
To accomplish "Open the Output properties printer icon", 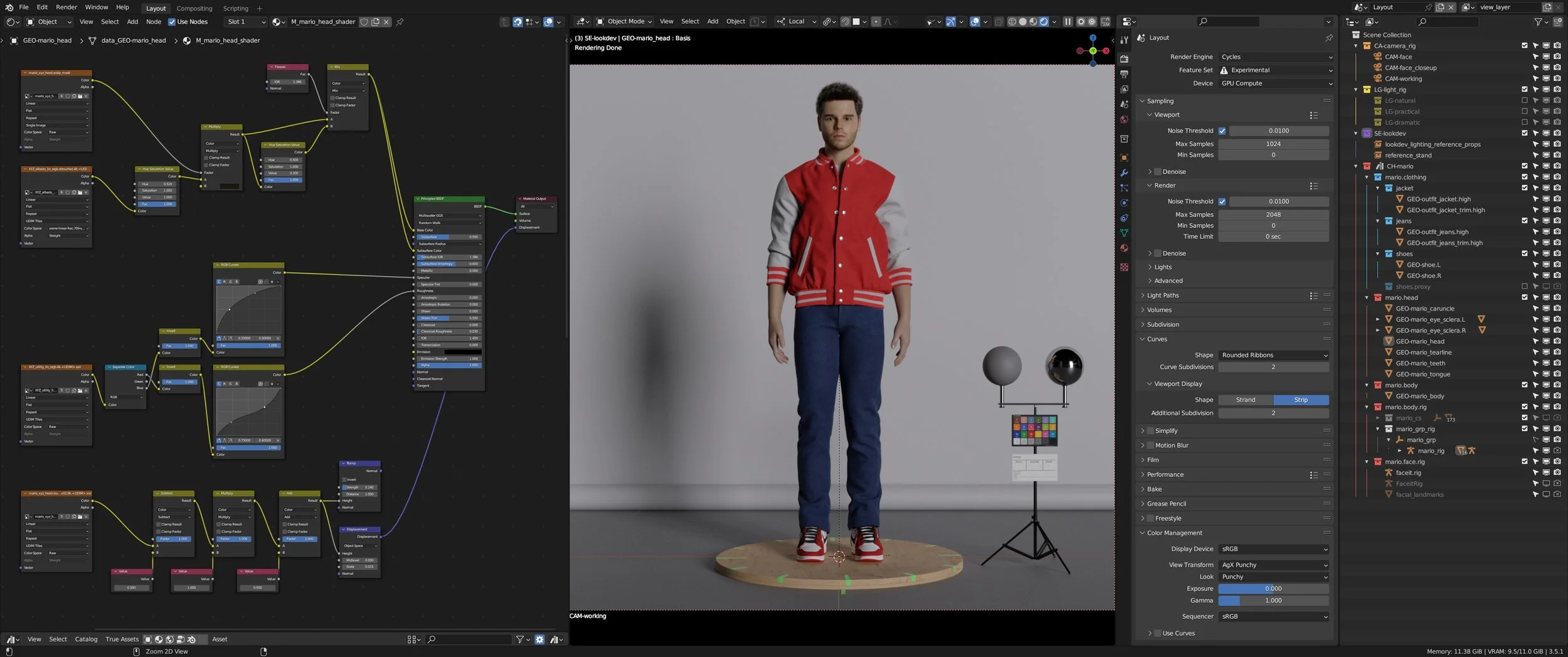I will click(x=1124, y=74).
